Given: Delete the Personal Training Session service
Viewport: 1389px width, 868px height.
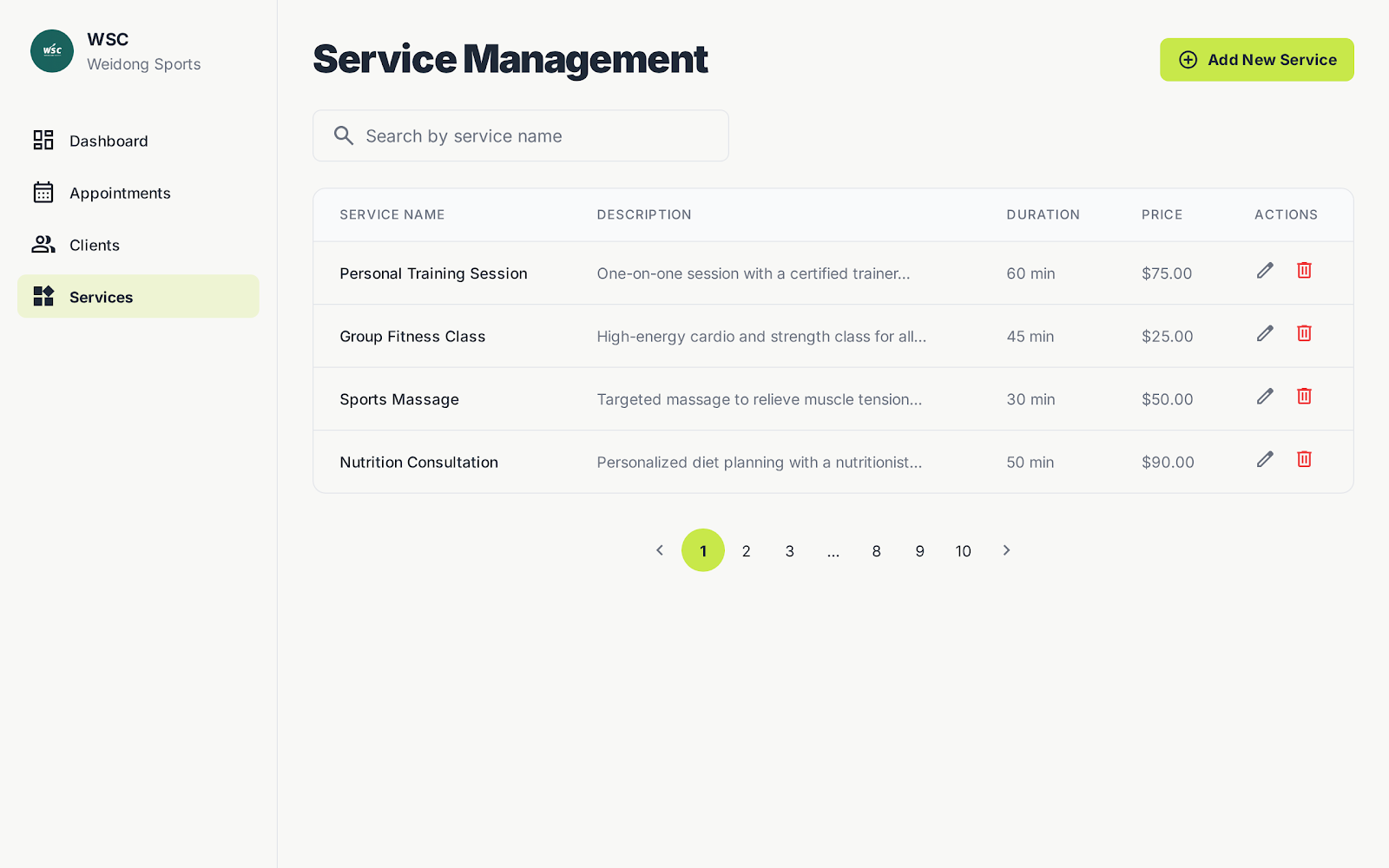Looking at the screenshot, I should tap(1304, 271).
